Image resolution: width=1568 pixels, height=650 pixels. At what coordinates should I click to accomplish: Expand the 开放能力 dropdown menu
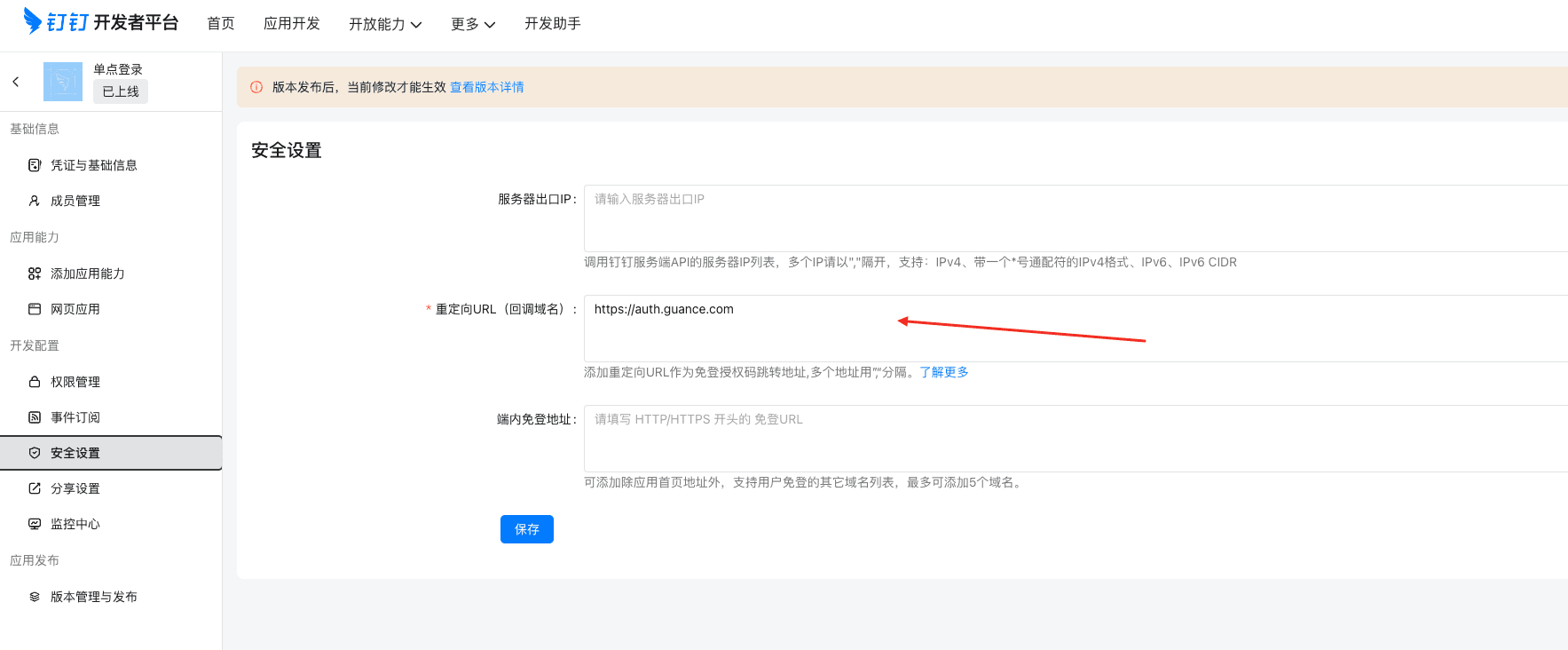[x=385, y=24]
